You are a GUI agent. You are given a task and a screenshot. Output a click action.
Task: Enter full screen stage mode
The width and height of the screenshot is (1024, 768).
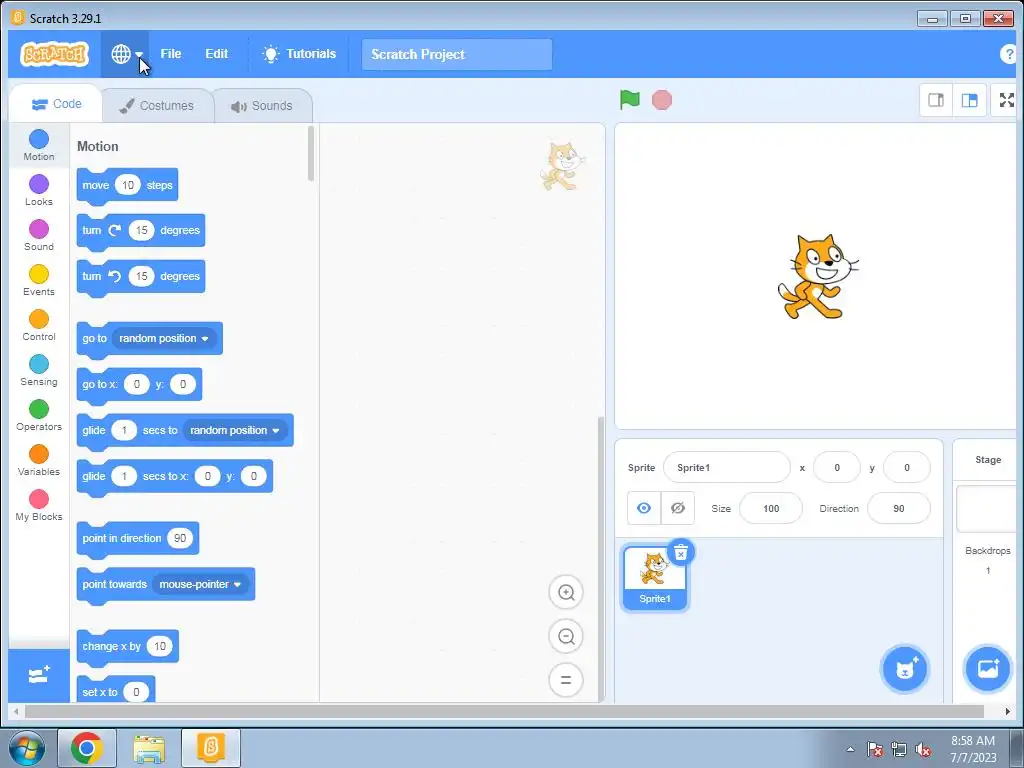1006,100
